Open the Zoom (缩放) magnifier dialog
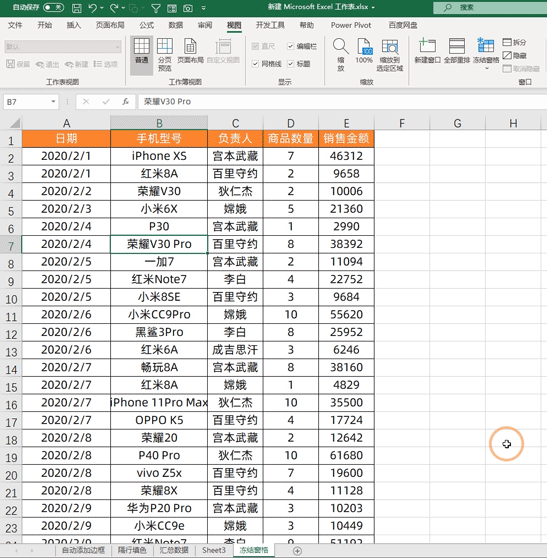The width and height of the screenshot is (547, 558). pyautogui.click(x=341, y=54)
